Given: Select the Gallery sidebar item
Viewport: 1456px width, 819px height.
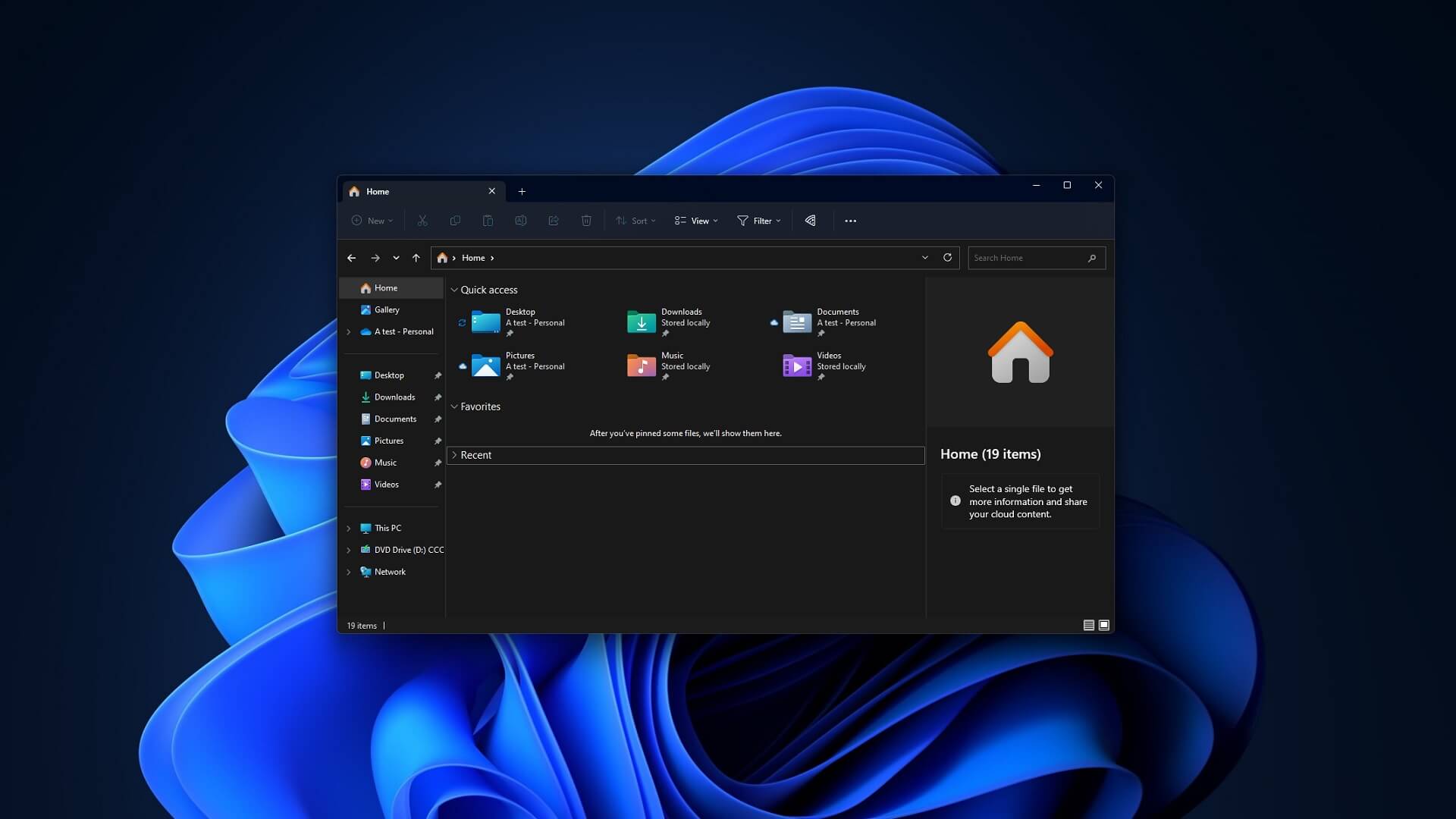Looking at the screenshot, I should [x=387, y=309].
